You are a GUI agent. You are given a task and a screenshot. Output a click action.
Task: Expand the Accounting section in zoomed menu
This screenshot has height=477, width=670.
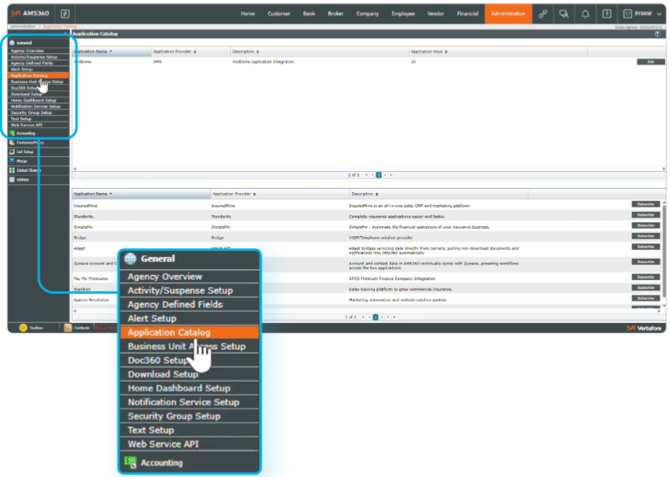[161, 463]
